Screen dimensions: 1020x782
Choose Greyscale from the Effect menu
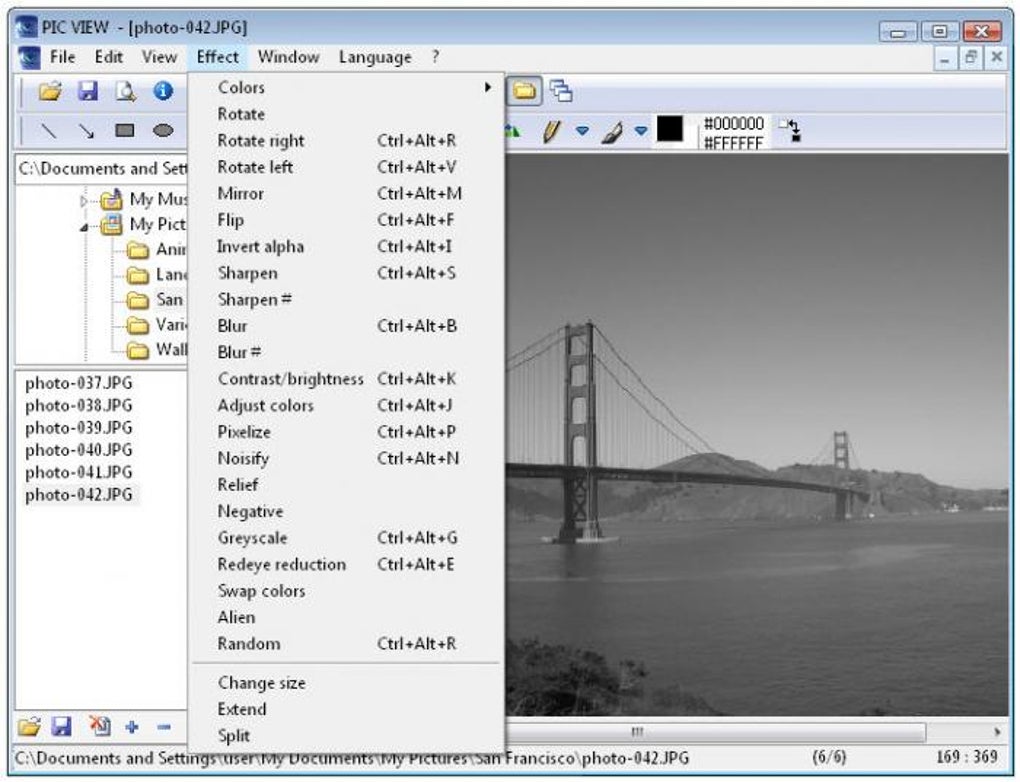coord(252,538)
